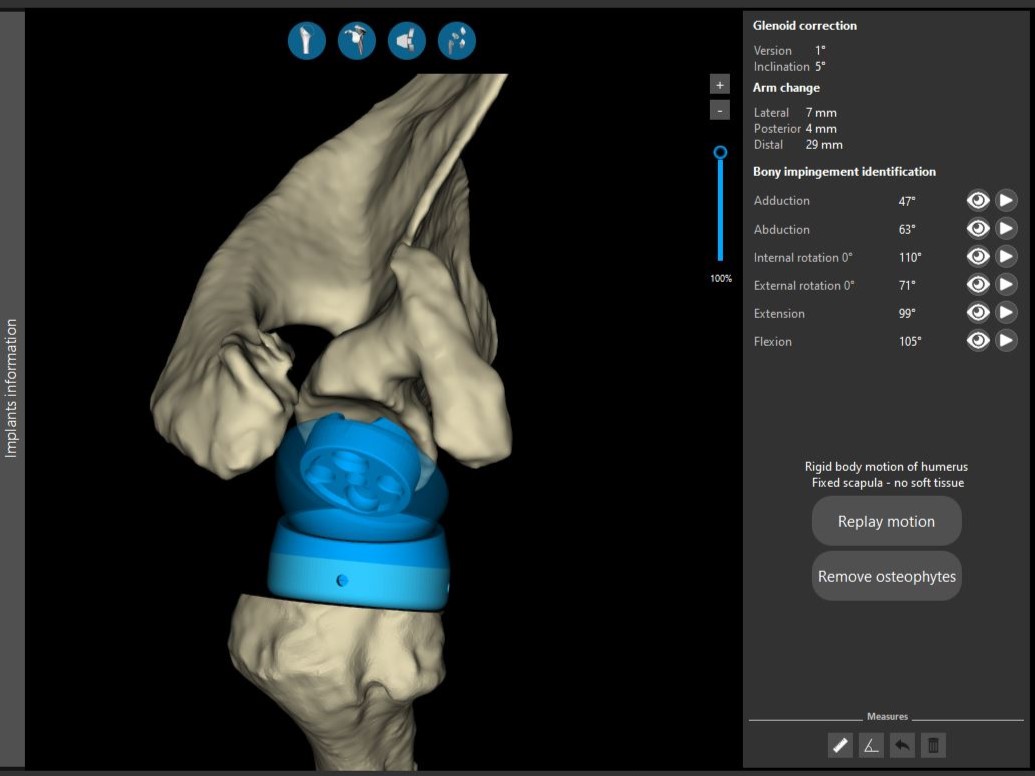Select the humerus-only view icon
Viewport: 1035px width, 776px height.
(x=307, y=41)
